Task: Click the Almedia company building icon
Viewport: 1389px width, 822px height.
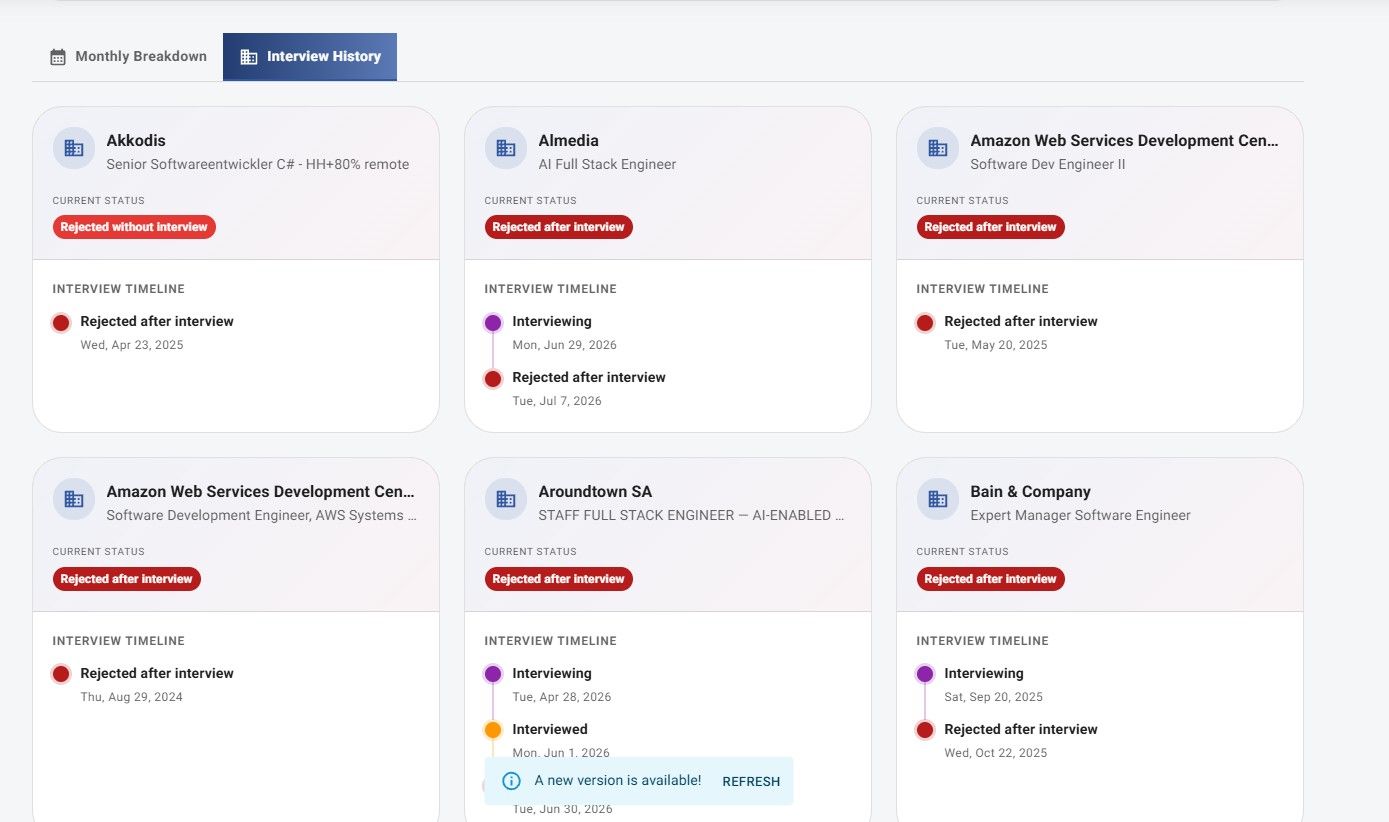Action: point(506,148)
